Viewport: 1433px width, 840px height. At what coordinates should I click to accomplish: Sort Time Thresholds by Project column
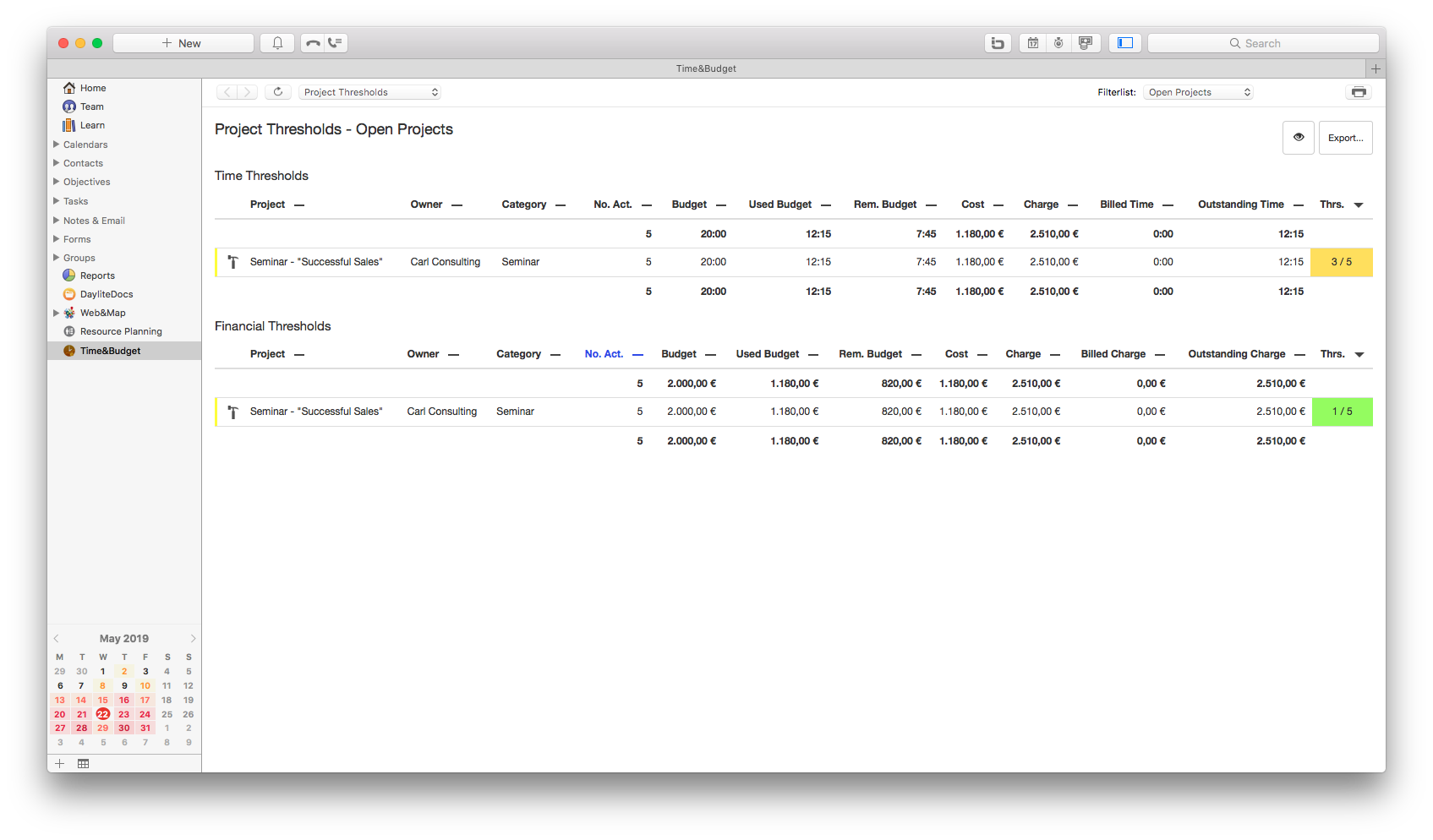coord(267,205)
